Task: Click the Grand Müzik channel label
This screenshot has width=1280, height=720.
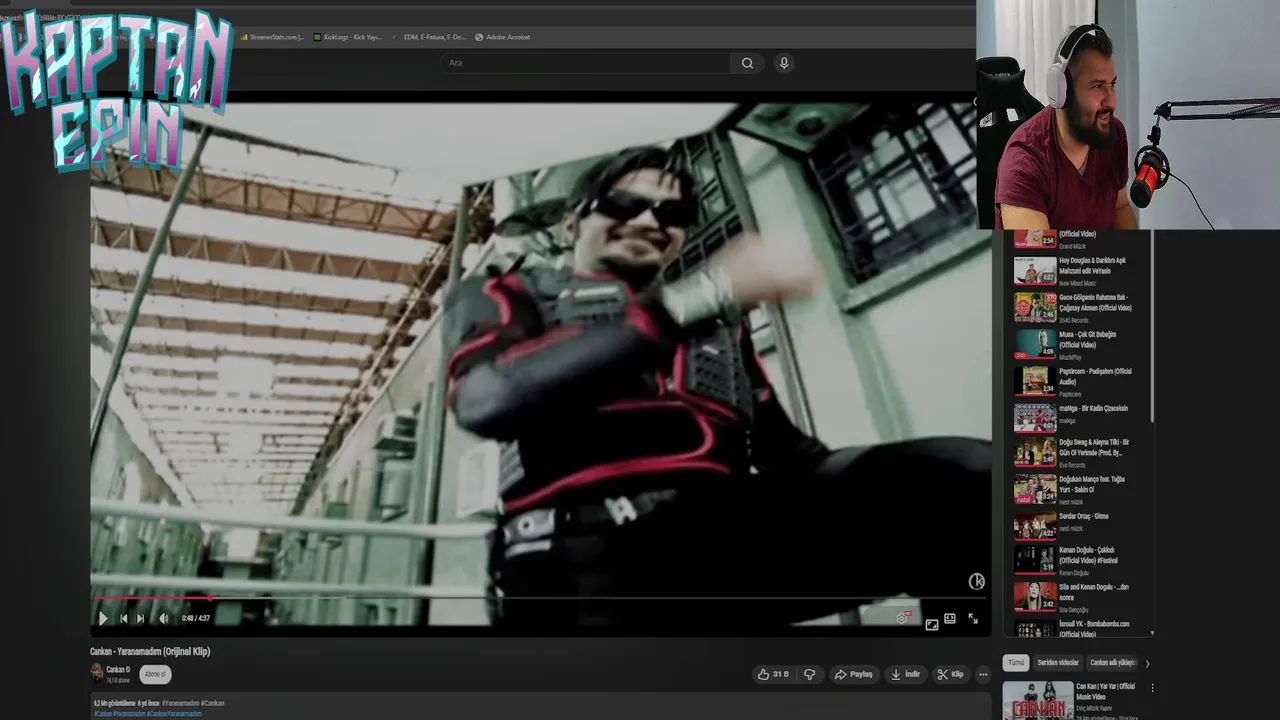Action: pyautogui.click(x=1071, y=246)
